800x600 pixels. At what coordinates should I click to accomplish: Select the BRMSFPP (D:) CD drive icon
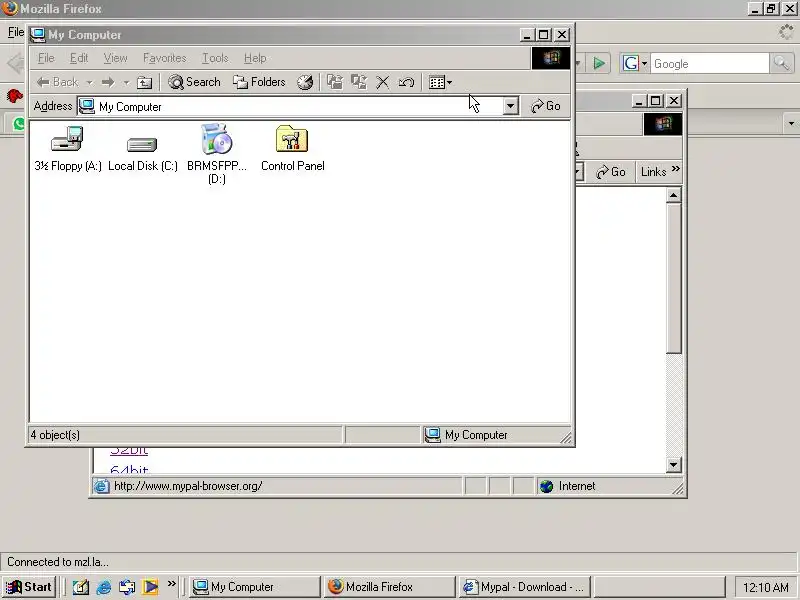click(x=217, y=153)
